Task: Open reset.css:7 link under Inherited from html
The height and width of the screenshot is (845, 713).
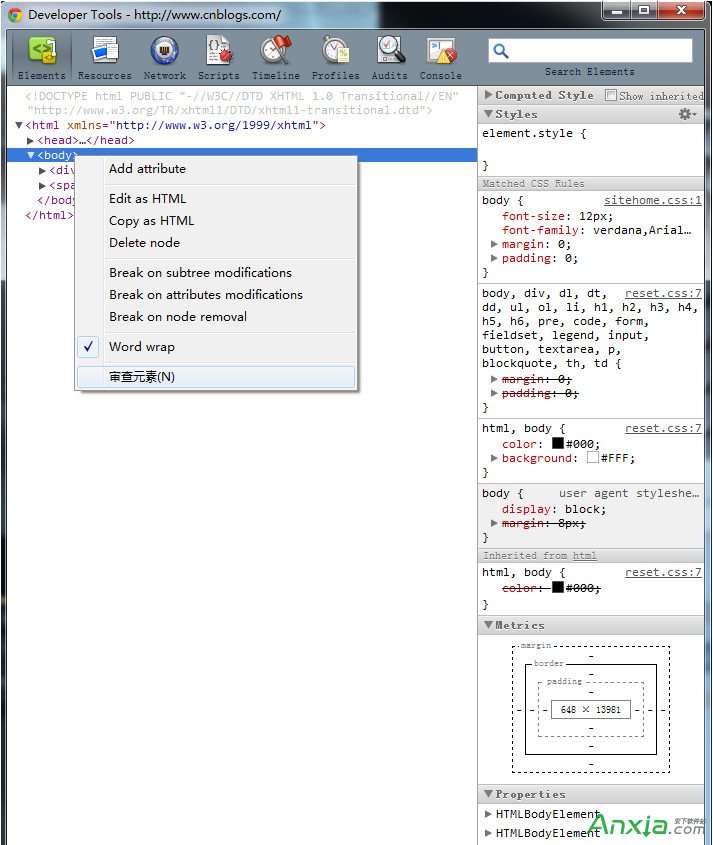Action: pyautogui.click(x=663, y=572)
